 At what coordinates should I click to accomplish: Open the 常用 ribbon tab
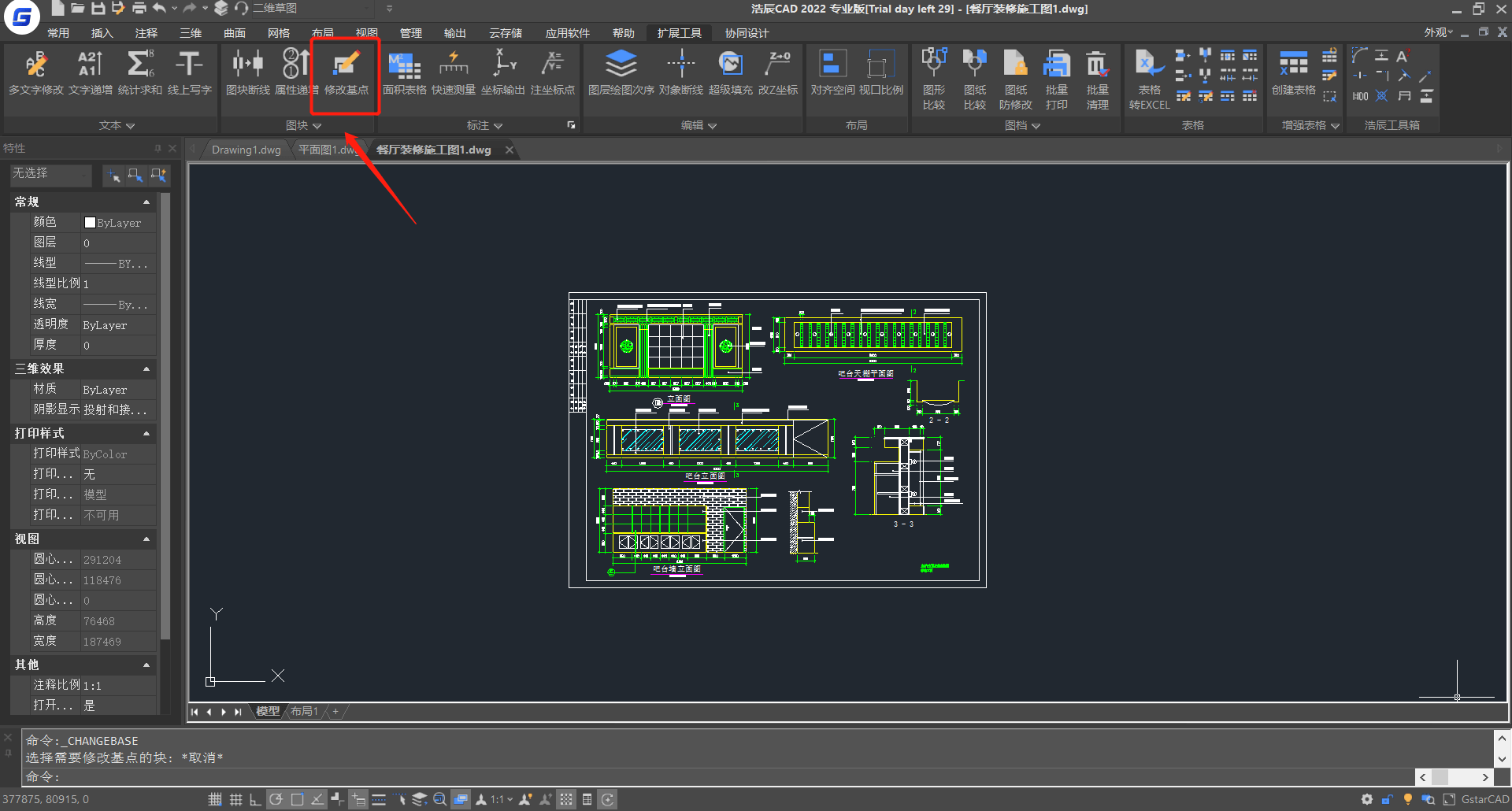pos(58,33)
